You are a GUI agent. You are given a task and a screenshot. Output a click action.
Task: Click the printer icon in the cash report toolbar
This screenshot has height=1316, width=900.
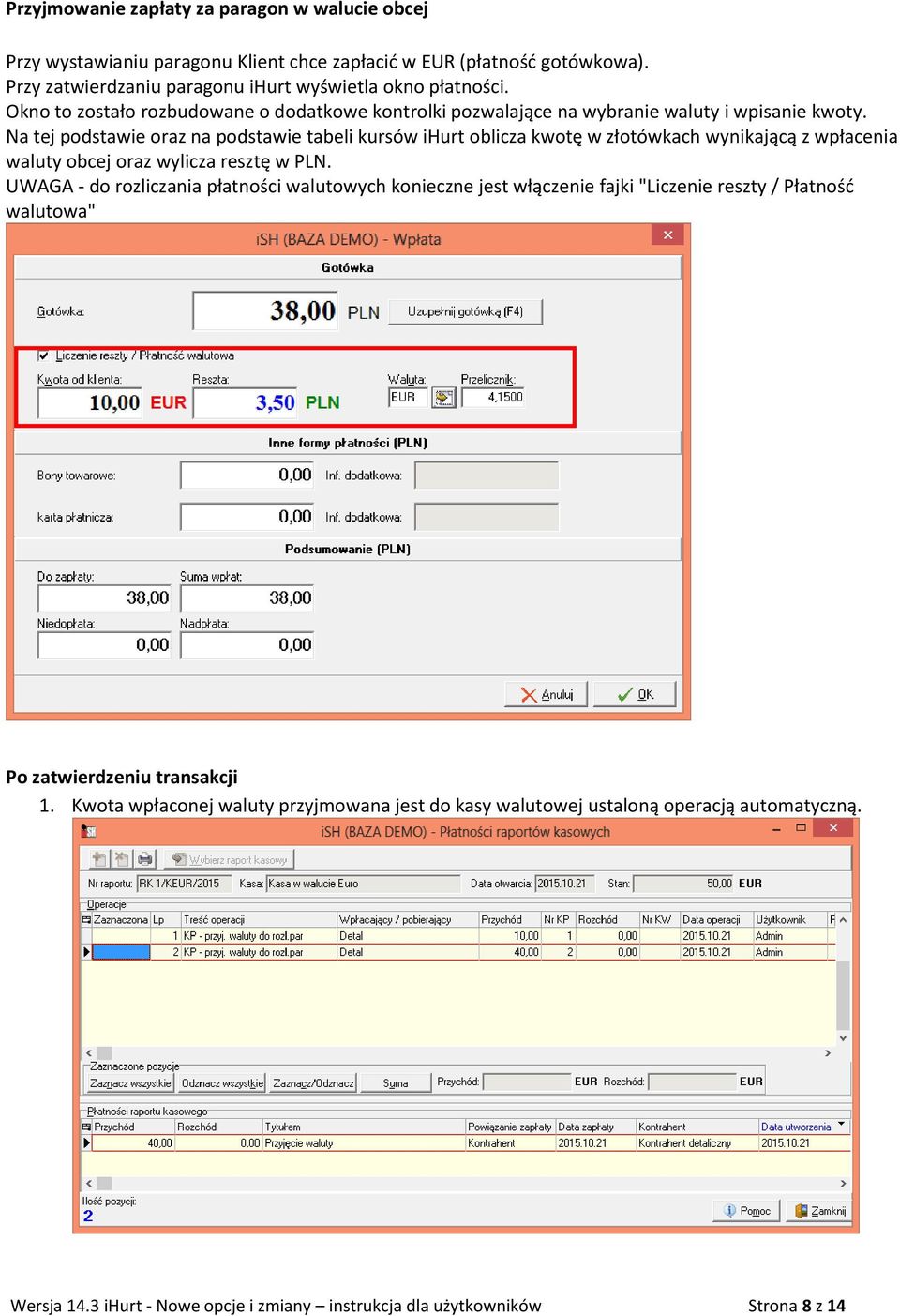point(144,858)
